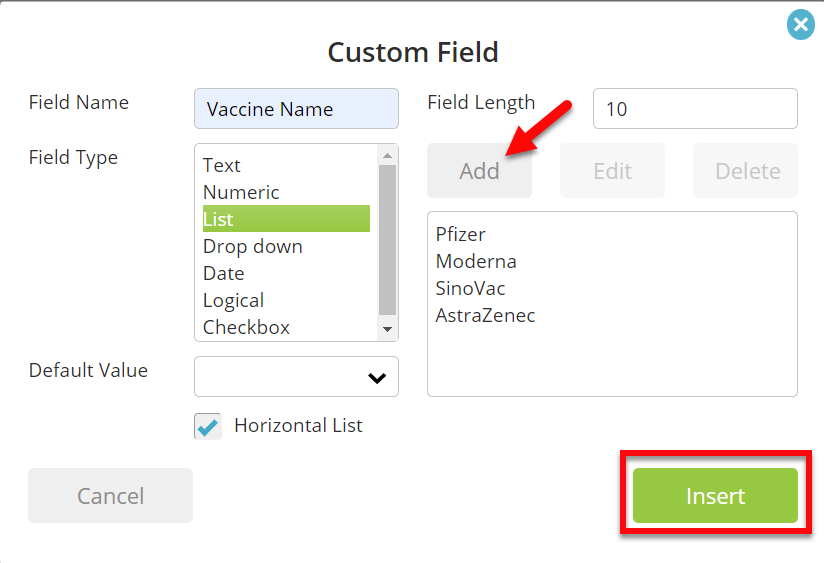Screen dimensions: 824x563
Task: Toggle the Horizontal List checkbox
Action: pyautogui.click(x=208, y=426)
